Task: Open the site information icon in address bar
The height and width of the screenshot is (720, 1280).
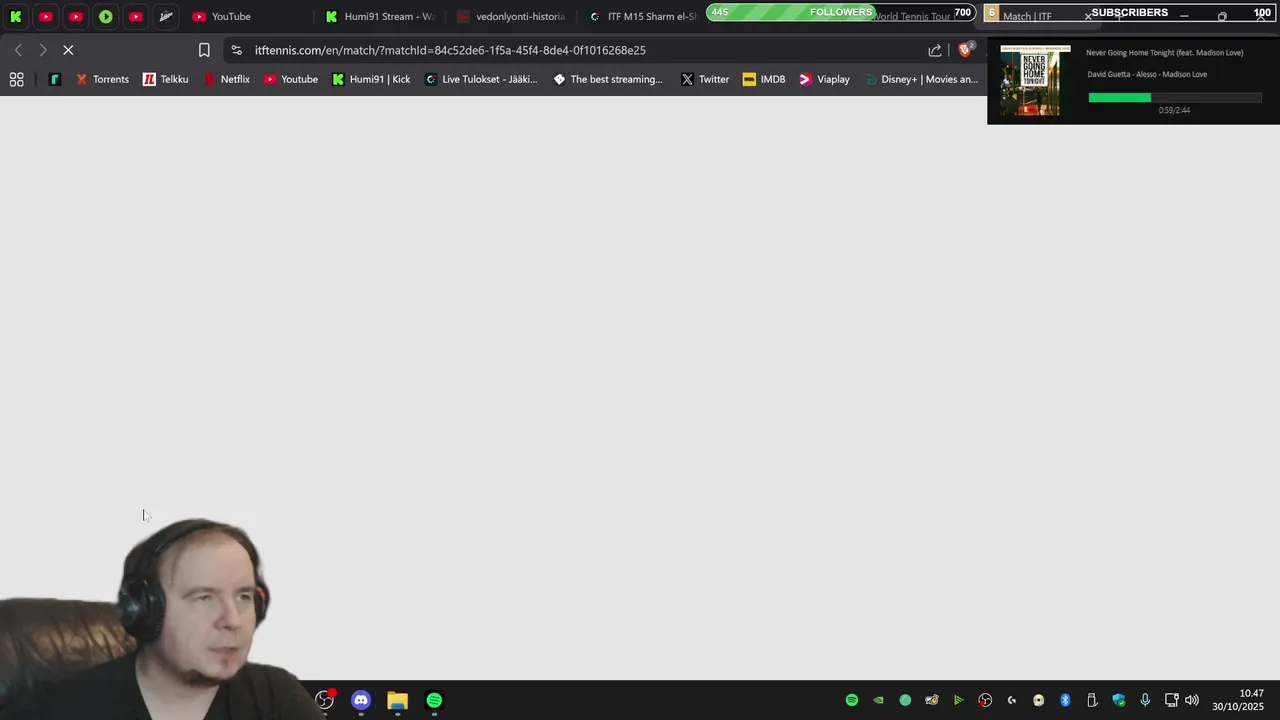Action: pyautogui.click(x=236, y=50)
